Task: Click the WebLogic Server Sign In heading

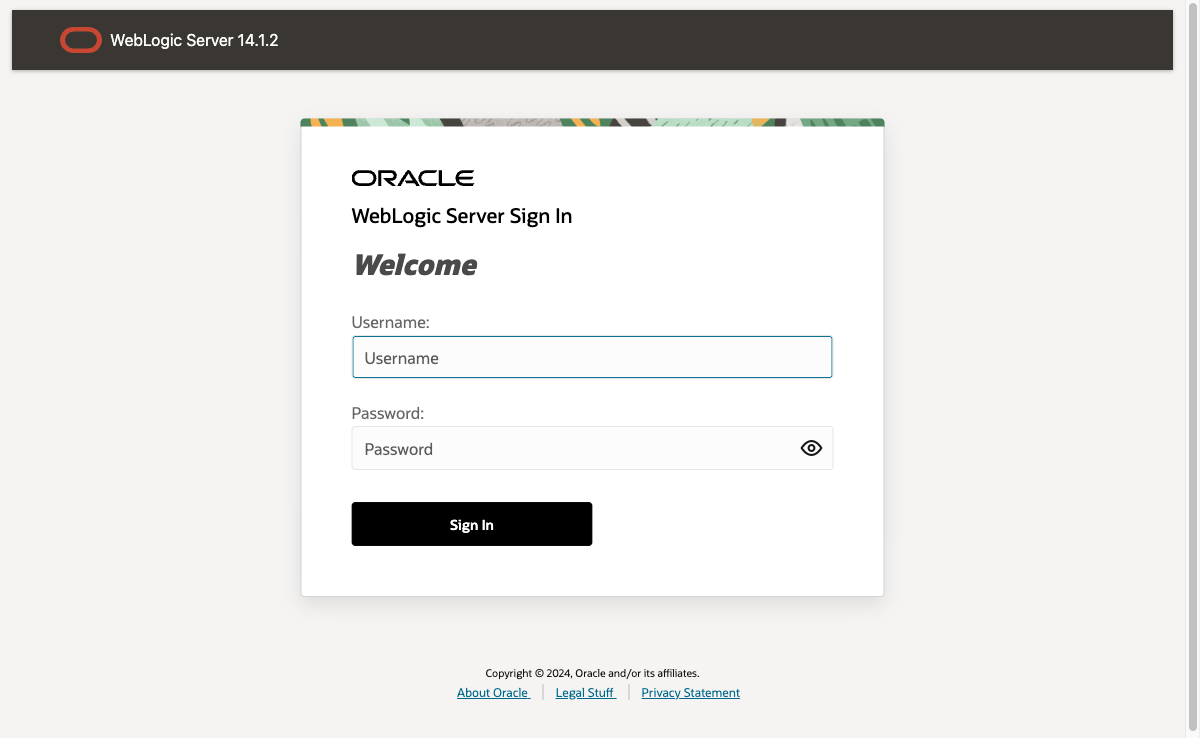Action: coord(462,216)
